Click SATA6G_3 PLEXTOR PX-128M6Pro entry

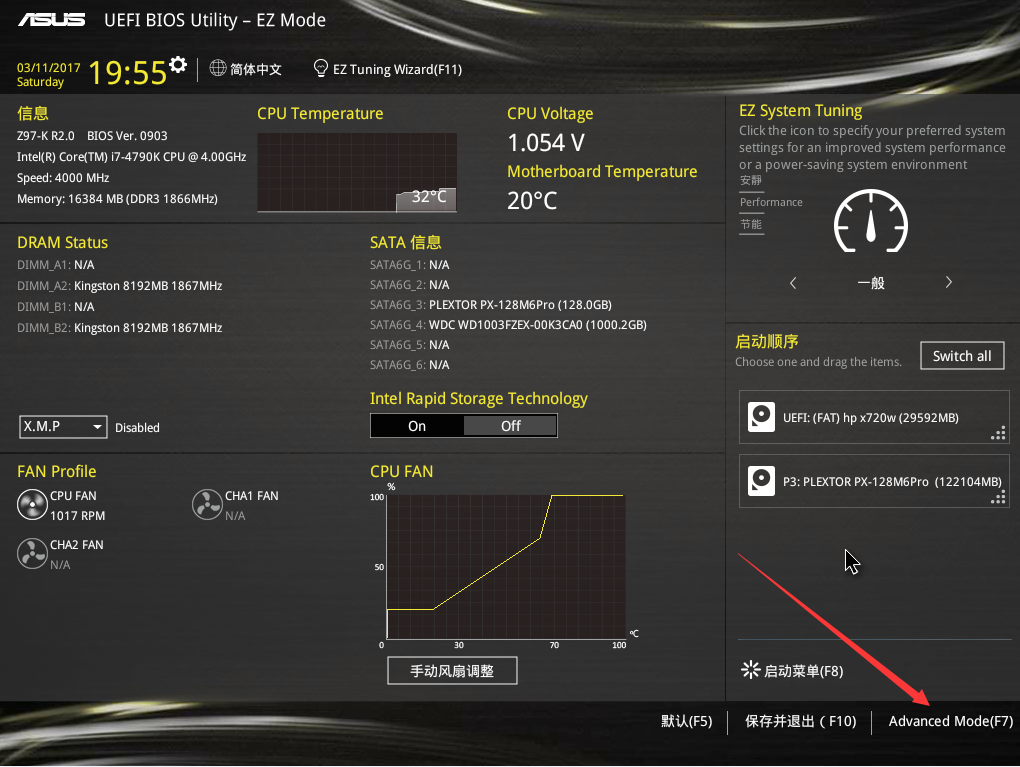coord(490,304)
